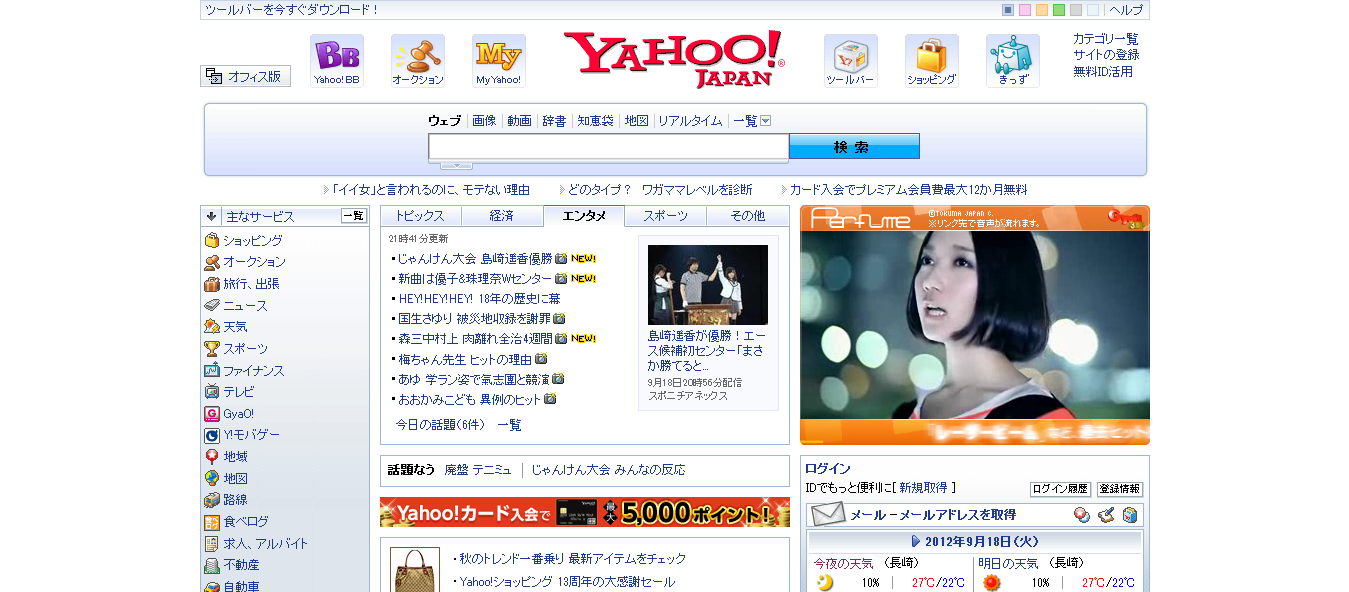This screenshot has width=1349, height=592.
Task: Open the オークション gavel icon
Action: tap(418, 61)
